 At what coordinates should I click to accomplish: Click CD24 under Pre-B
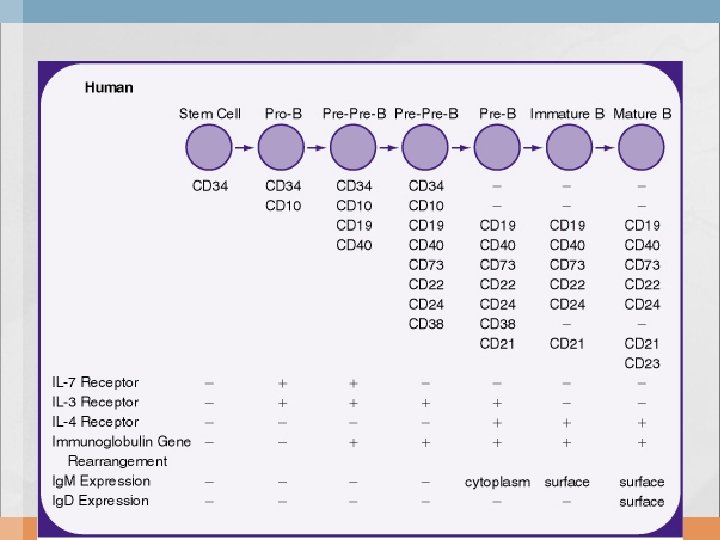click(497, 304)
